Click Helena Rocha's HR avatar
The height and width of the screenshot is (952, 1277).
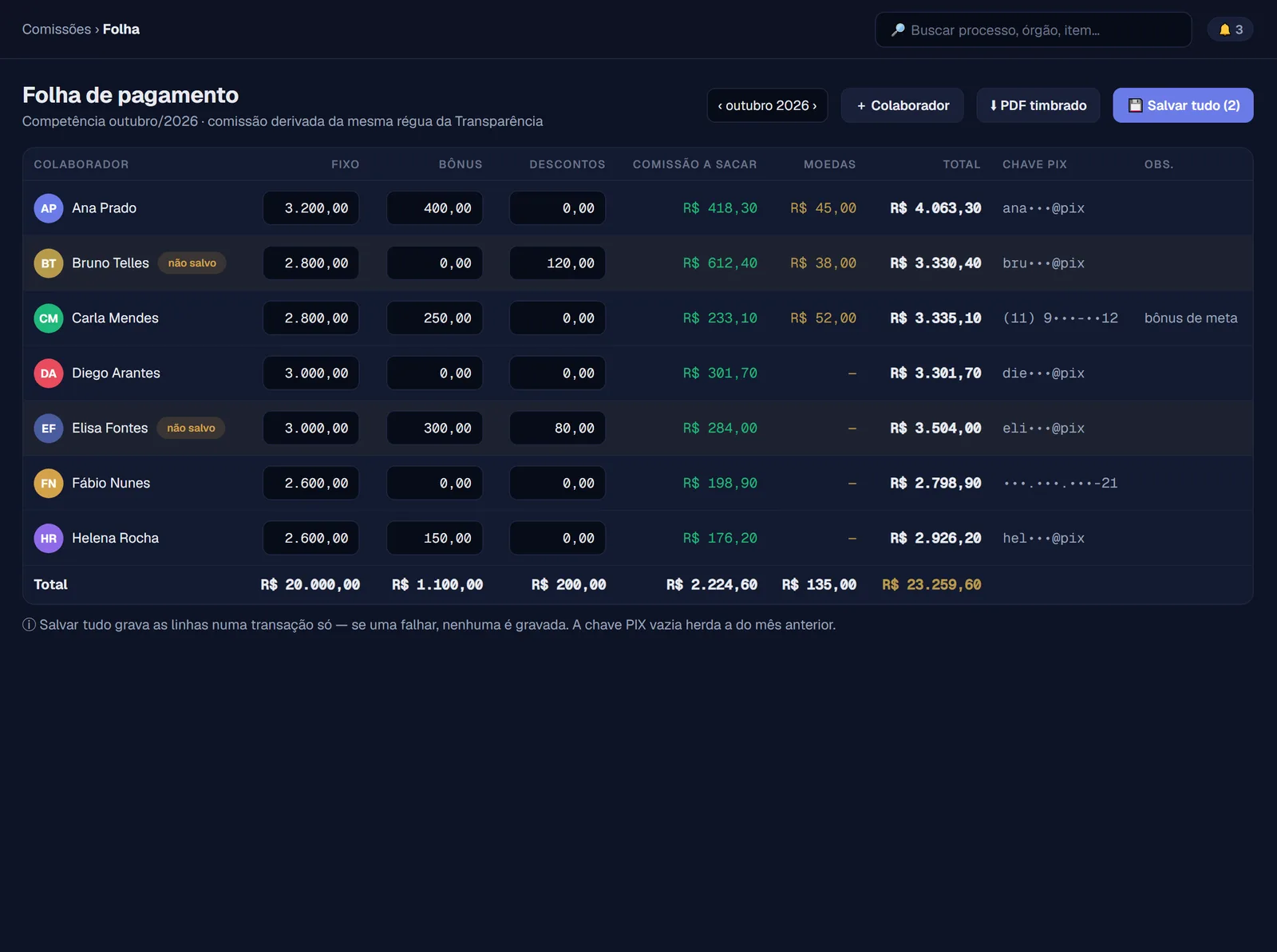[x=49, y=539]
